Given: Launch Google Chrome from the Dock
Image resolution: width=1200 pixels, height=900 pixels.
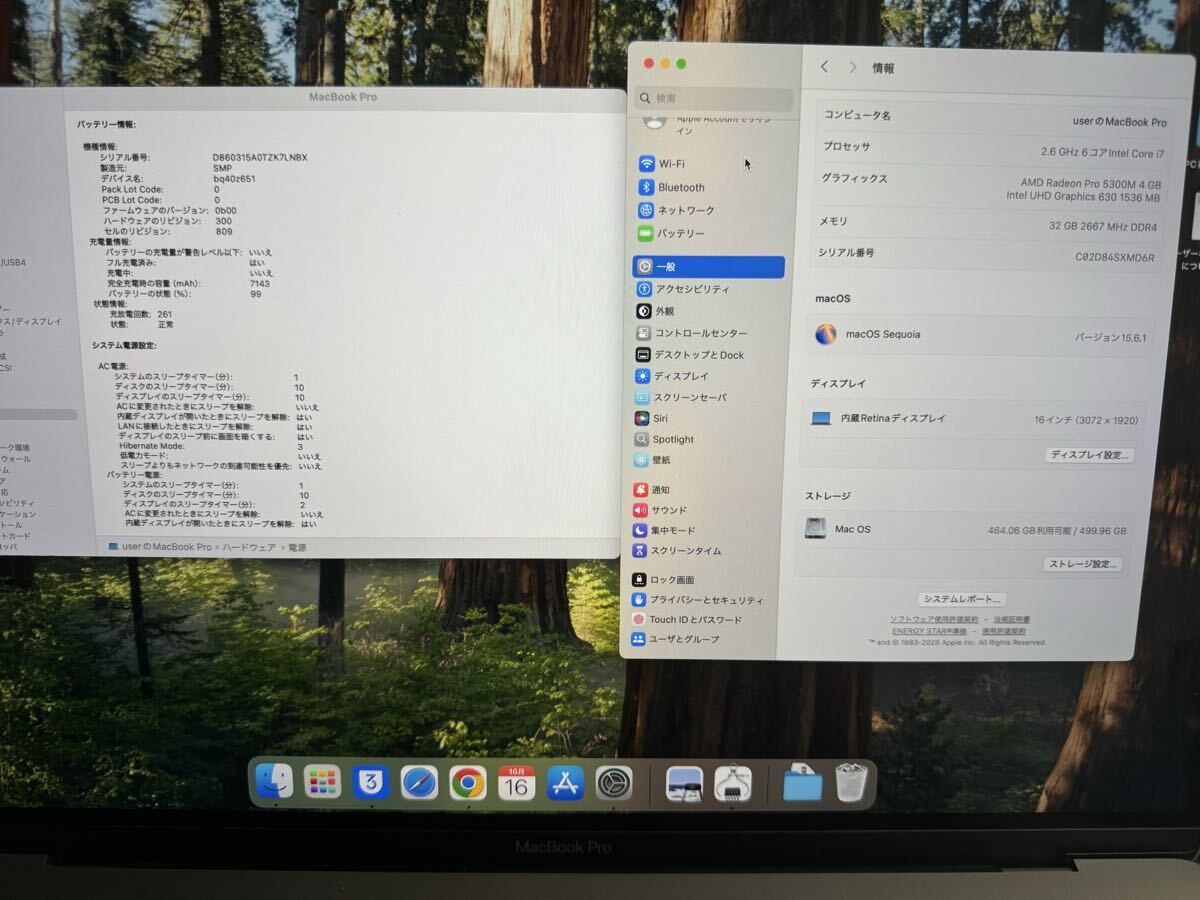Looking at the screenshot, I should tap(468, 783).
